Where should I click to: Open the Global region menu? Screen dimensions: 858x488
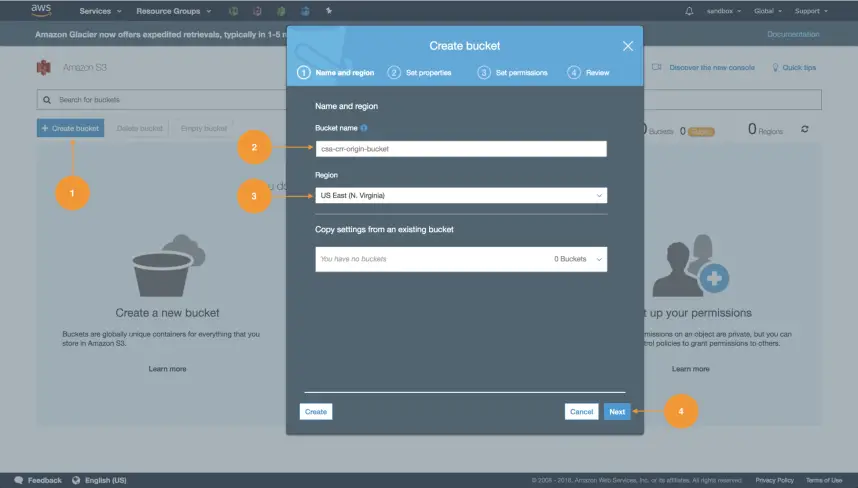pyautogui.click(x=768, y=11)
